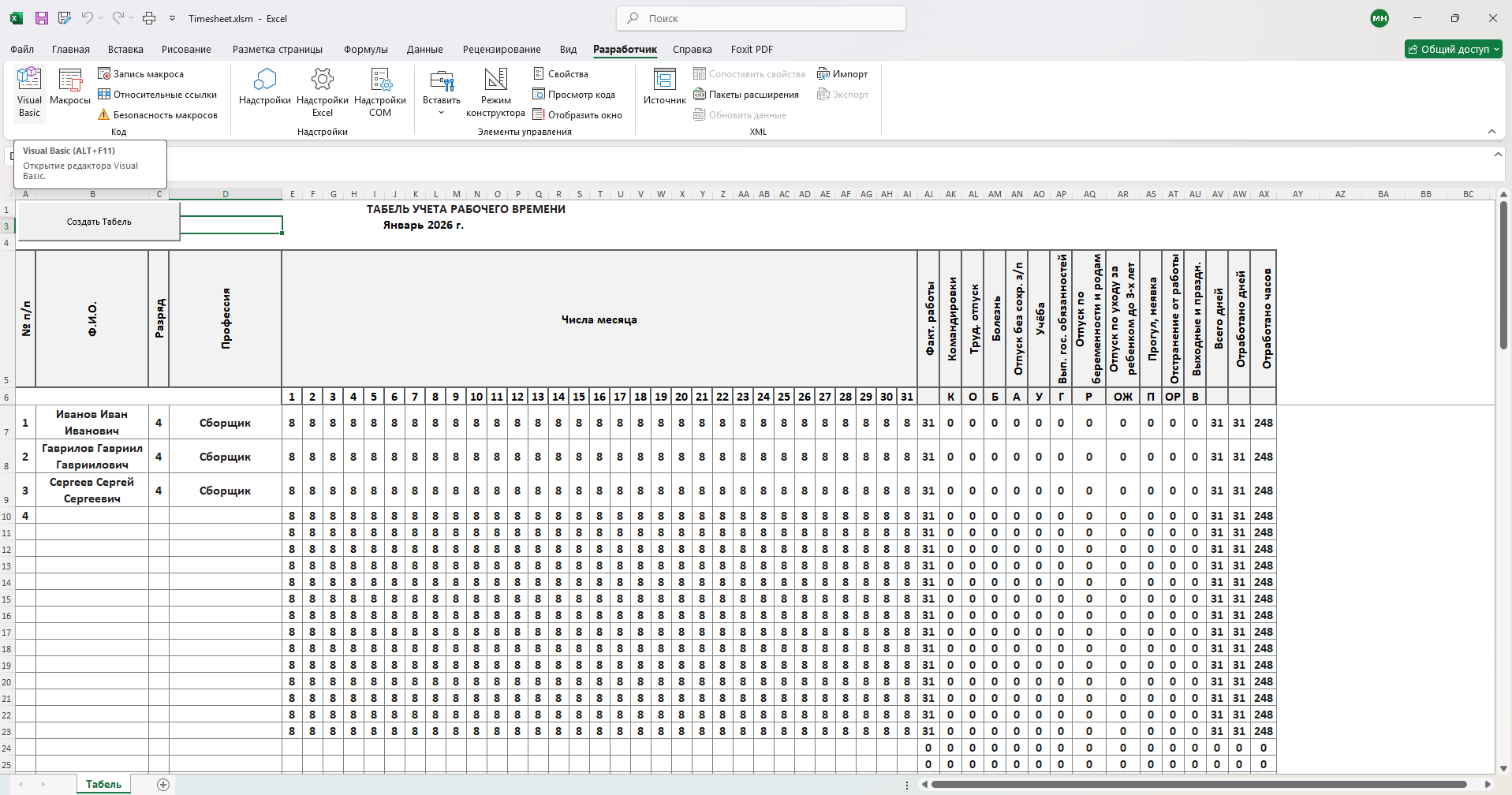
Task: Switch to the Insert (Вставка) tab
Action: point(126,49)
